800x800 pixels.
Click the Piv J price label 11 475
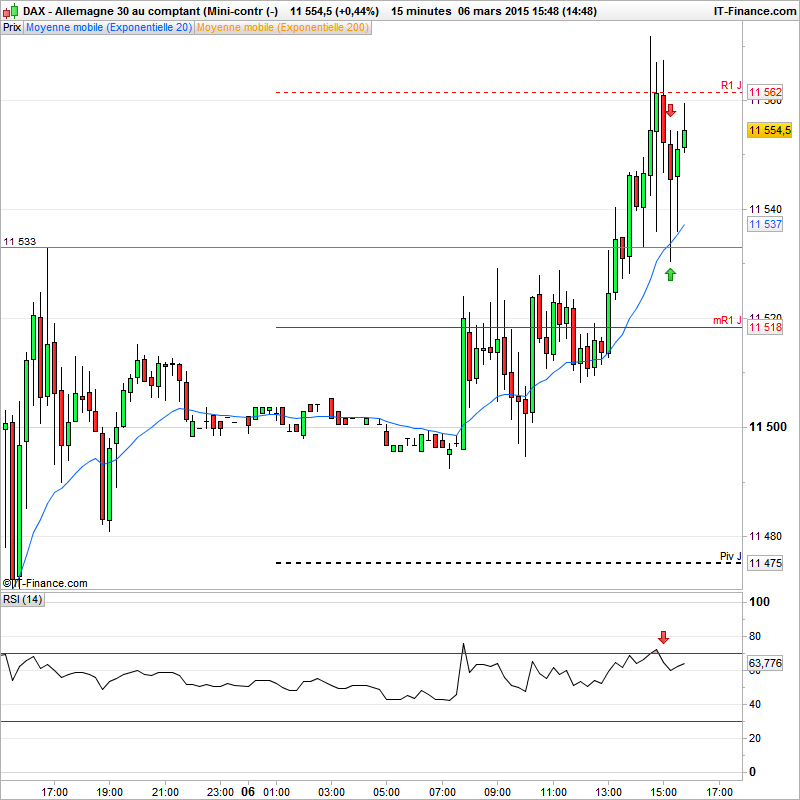click(765, 563)
